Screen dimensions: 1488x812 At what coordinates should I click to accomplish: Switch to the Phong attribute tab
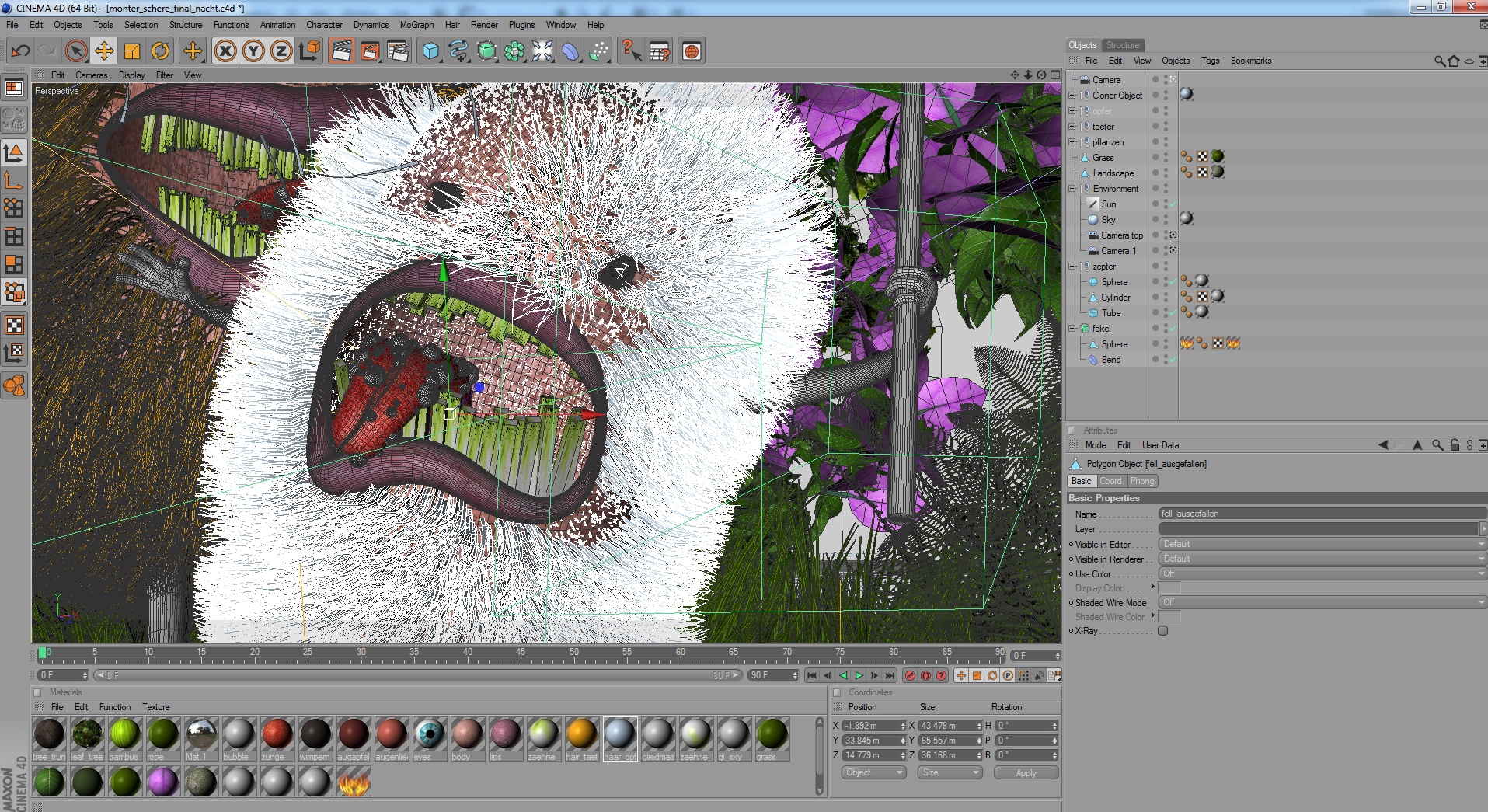(1141, 481)
